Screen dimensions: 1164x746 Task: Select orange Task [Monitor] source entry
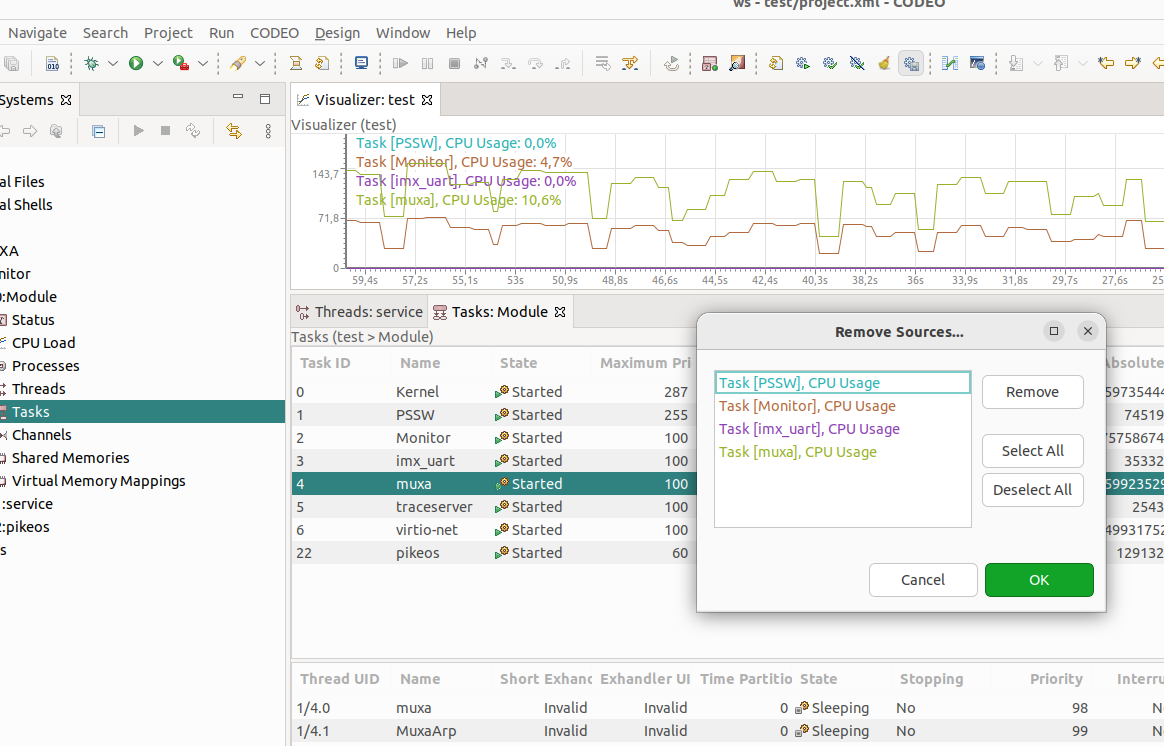click(x=807, y=406)
